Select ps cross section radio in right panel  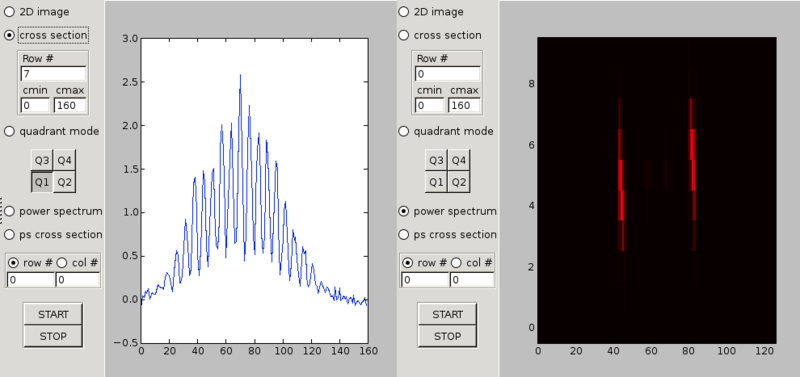(x=404, y=235)
